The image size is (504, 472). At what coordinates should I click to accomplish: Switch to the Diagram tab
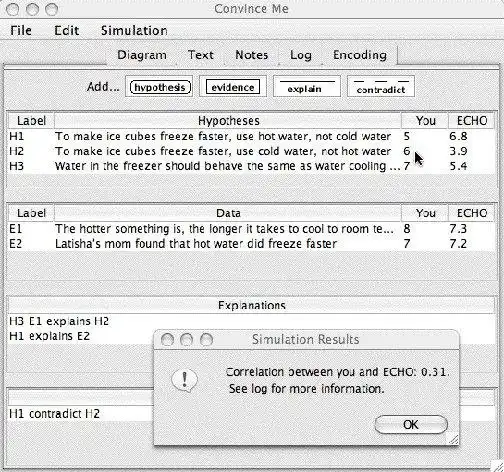coord(142,55)
